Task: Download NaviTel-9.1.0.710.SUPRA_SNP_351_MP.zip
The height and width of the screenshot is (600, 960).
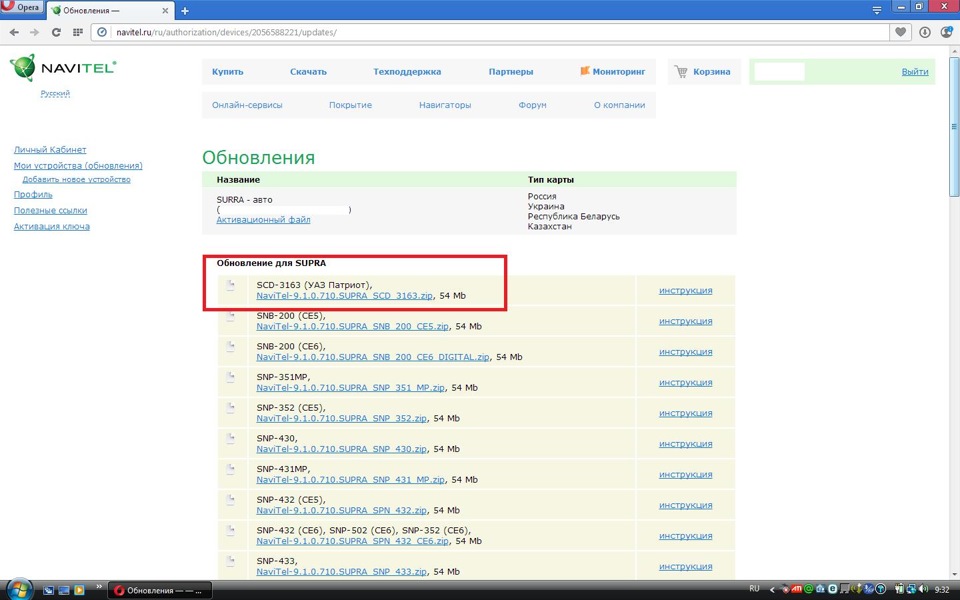Action: pos(351,388)
